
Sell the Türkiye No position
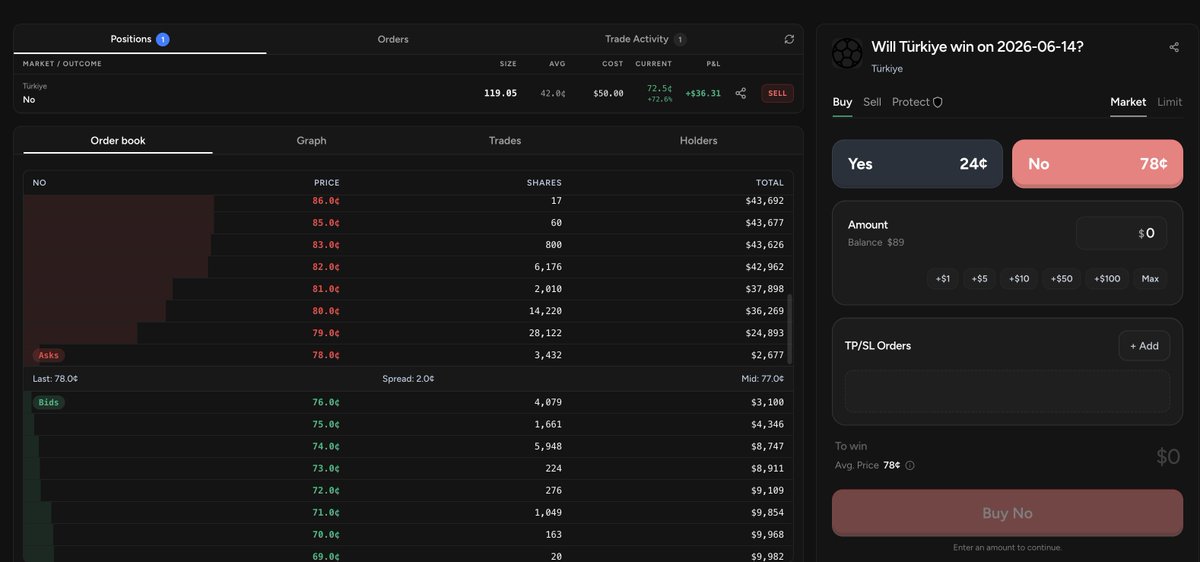pyautogui.click(x=777, y=93)
